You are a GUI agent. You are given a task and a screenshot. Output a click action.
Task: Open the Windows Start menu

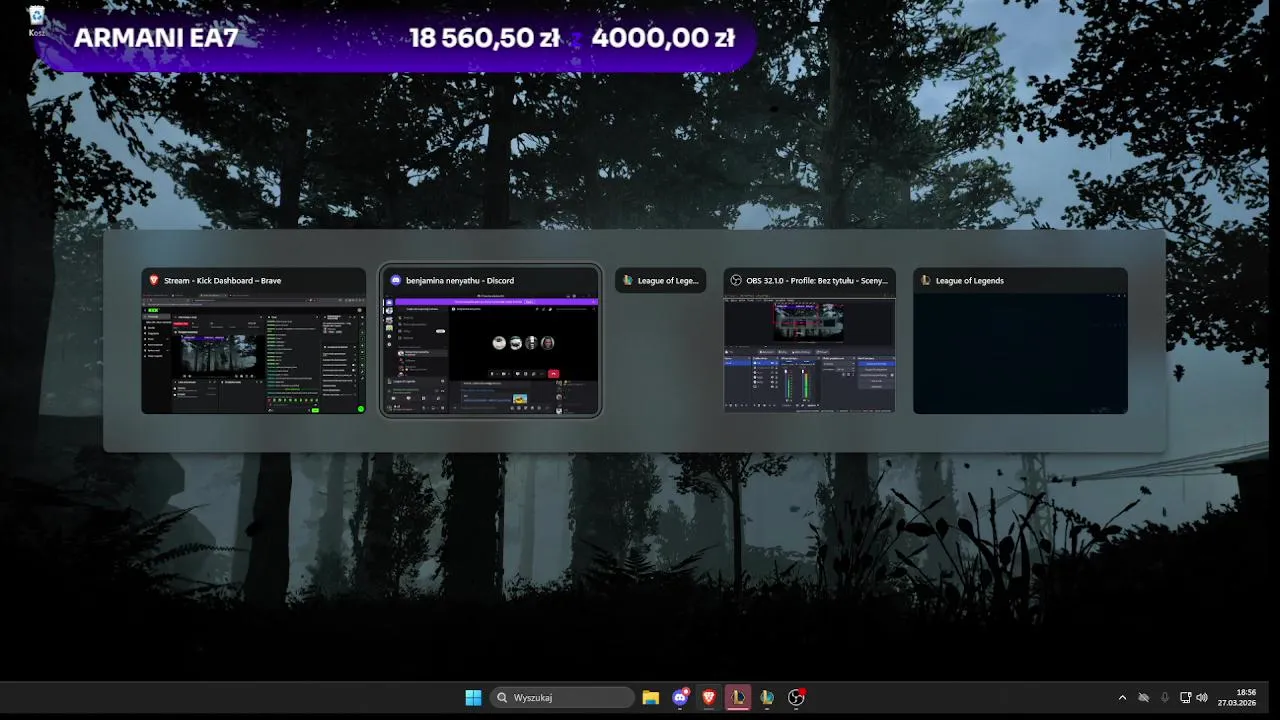click(473, 698)
